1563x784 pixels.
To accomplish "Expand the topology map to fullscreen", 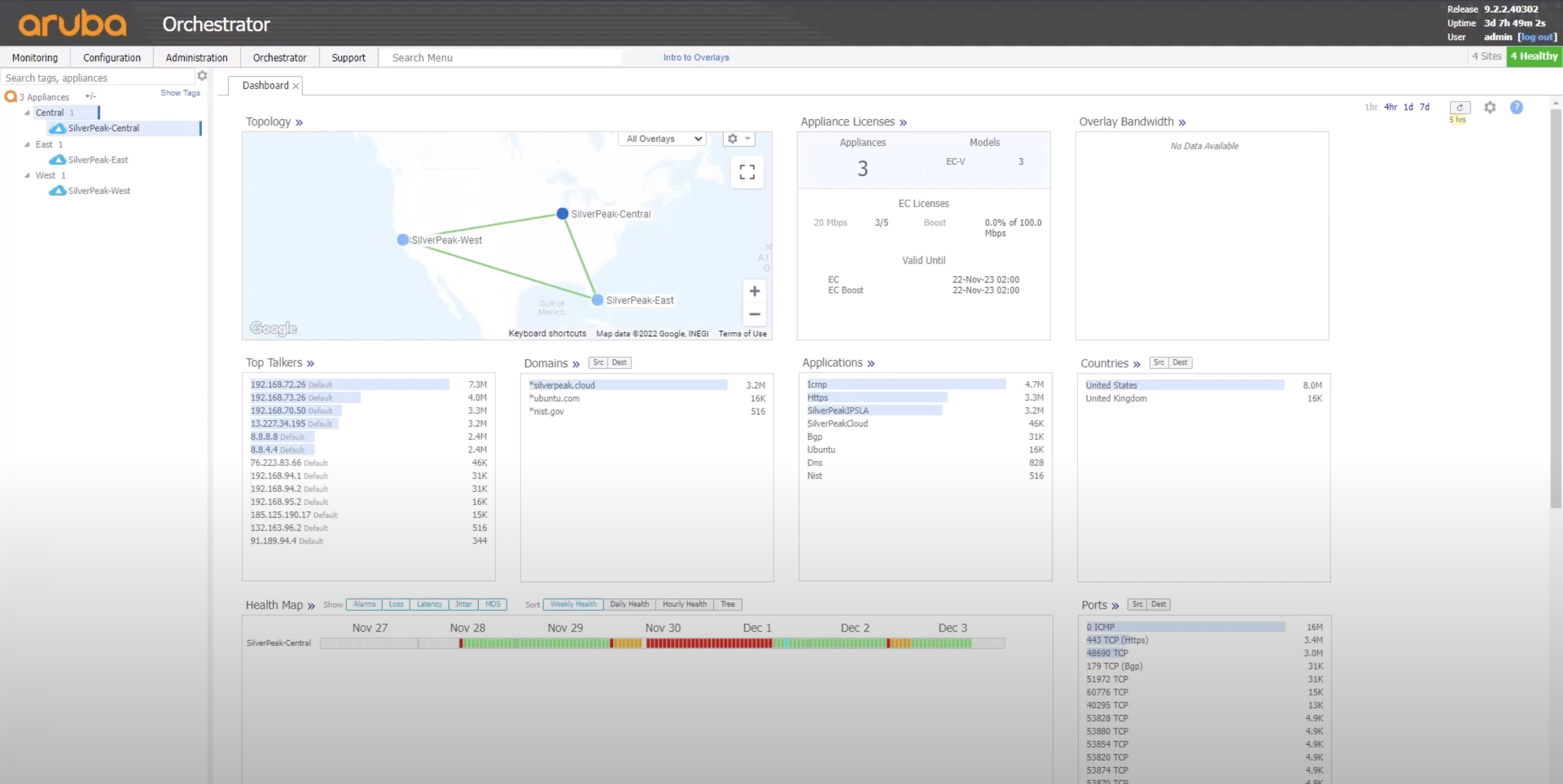I will (x=747, y=172).
